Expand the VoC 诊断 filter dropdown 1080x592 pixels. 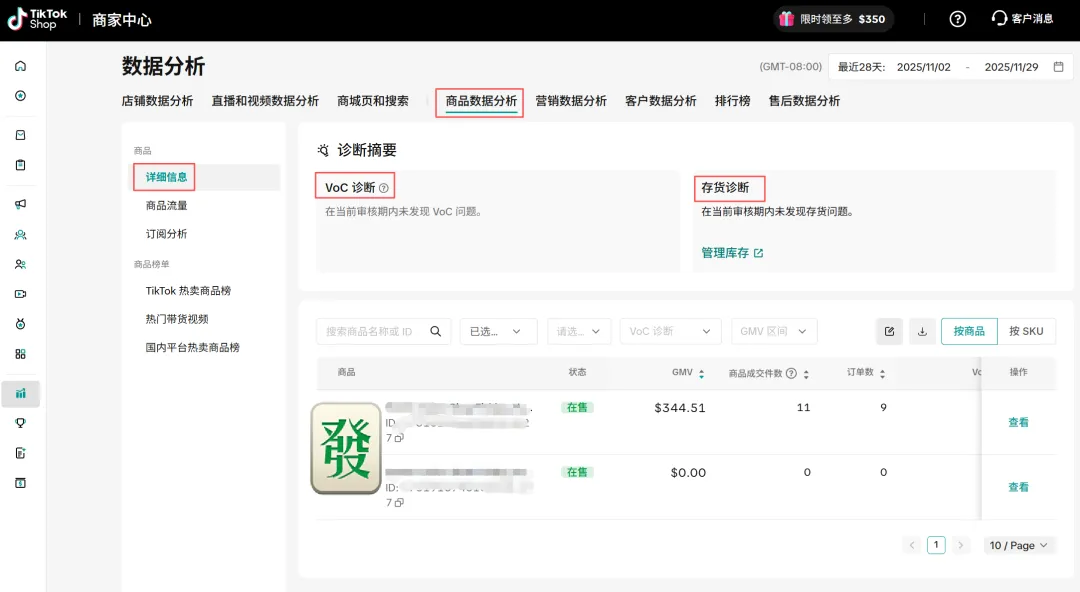(x=670, y=331)
